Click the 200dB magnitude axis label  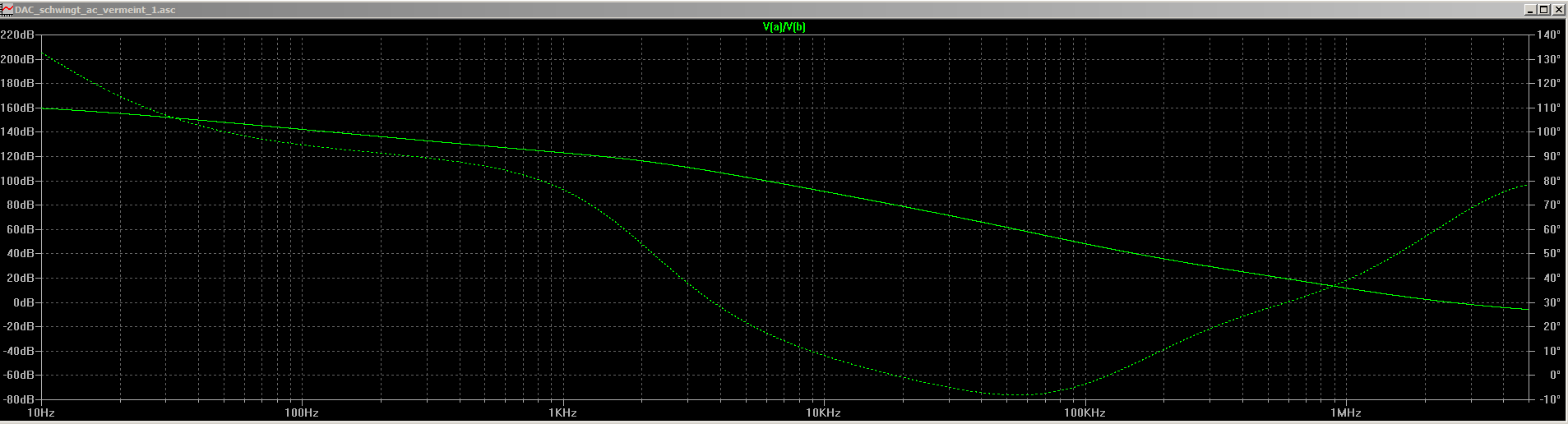click(17, 59)
